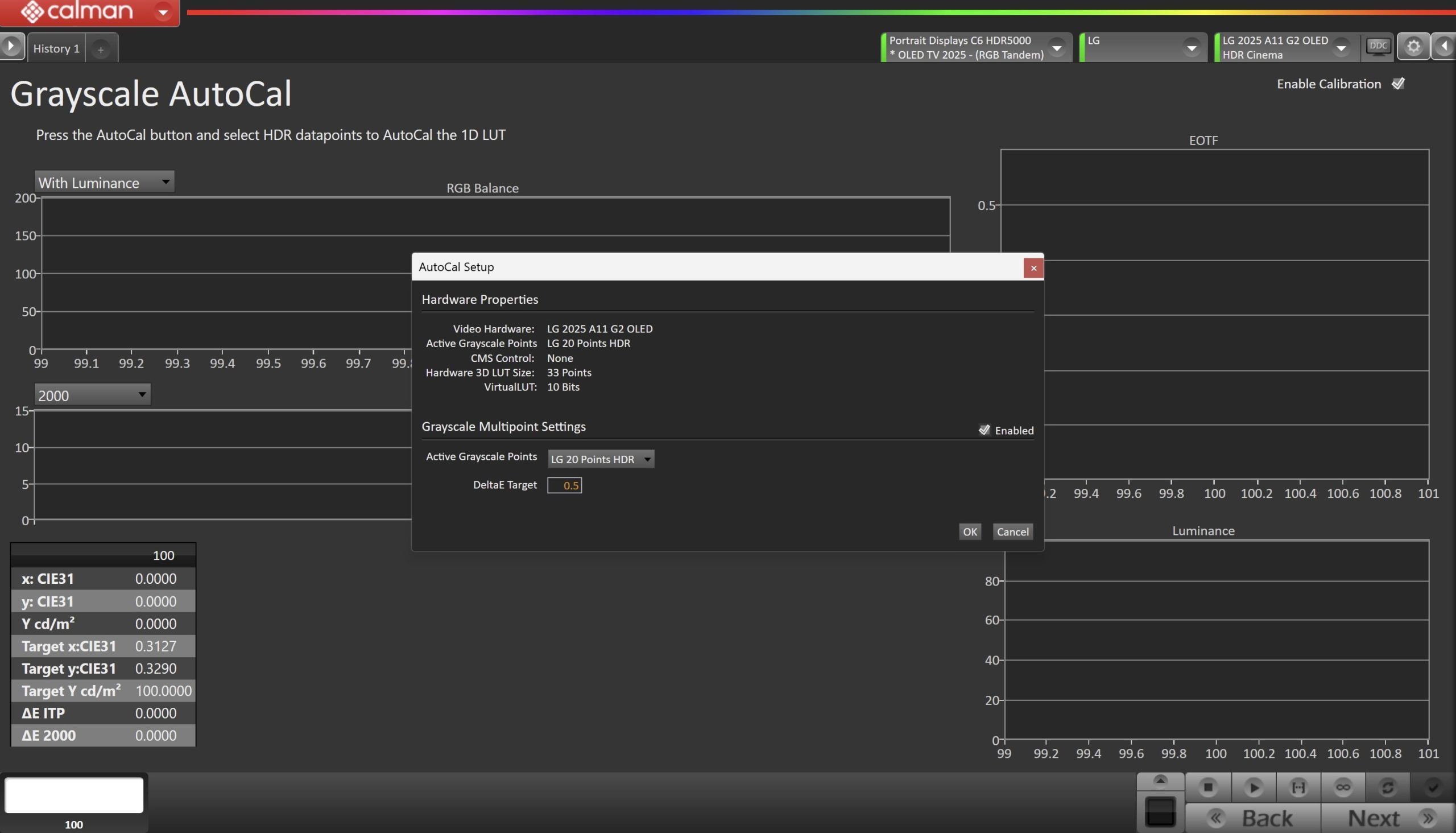1456x833 pixels.
Task: Select the Target x:CIE31 0.3127 row
Action: pyautogui.click(x=104, y=646)
